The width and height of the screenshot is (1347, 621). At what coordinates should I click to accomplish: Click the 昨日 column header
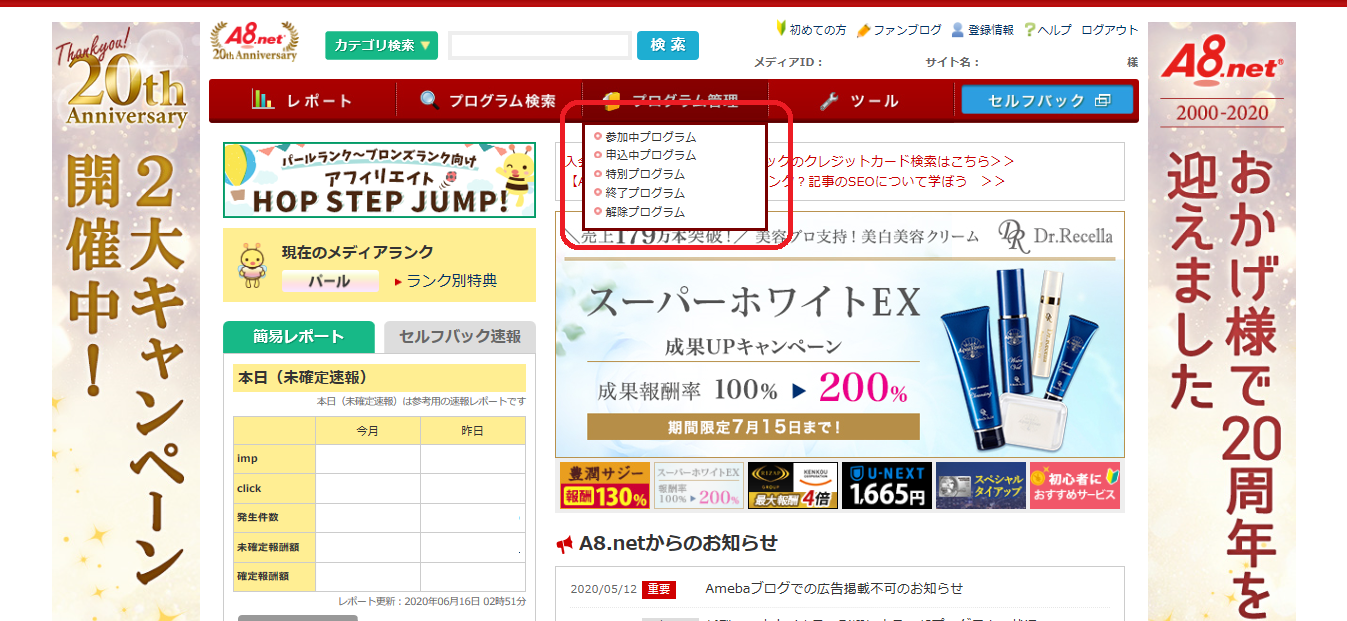click(472, 431)
